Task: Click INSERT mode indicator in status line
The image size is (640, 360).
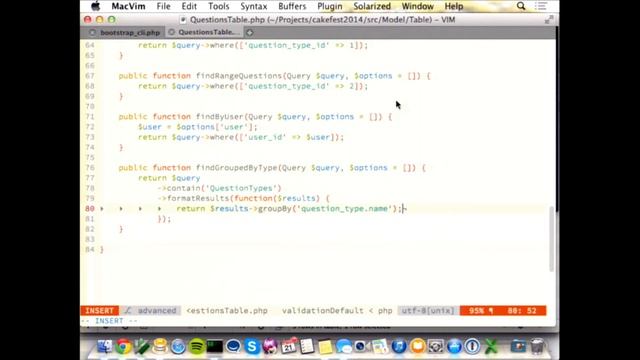Action: pyautogui.click(x=99, y=311)
